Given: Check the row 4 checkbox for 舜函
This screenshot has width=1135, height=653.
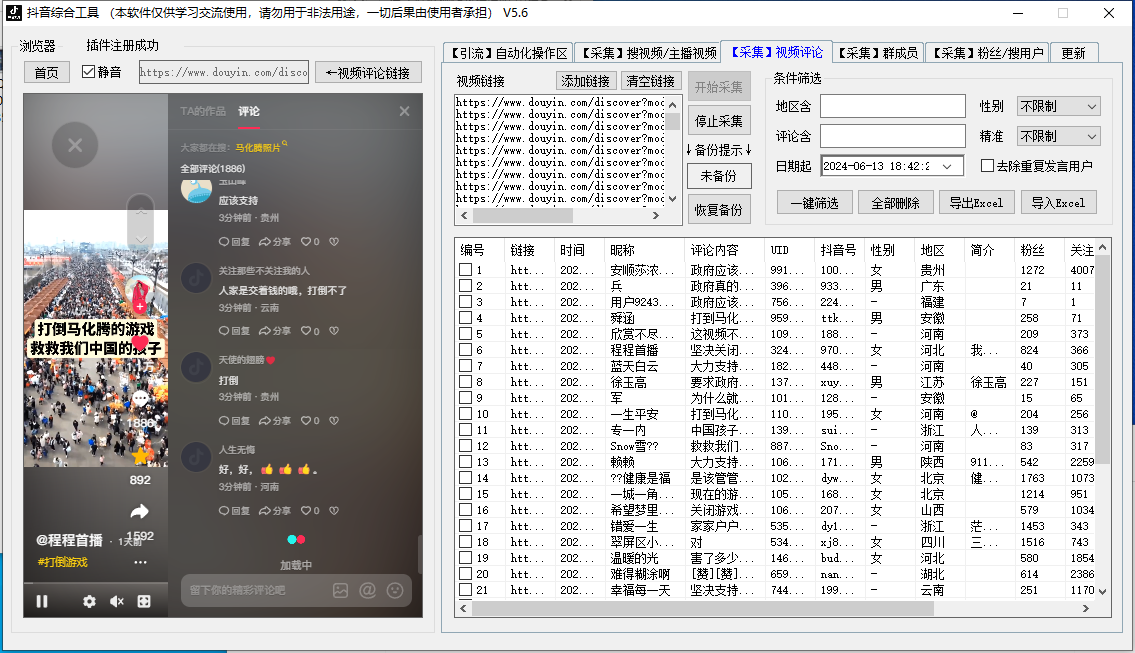Looking at the screenshot, I should 465,318.
